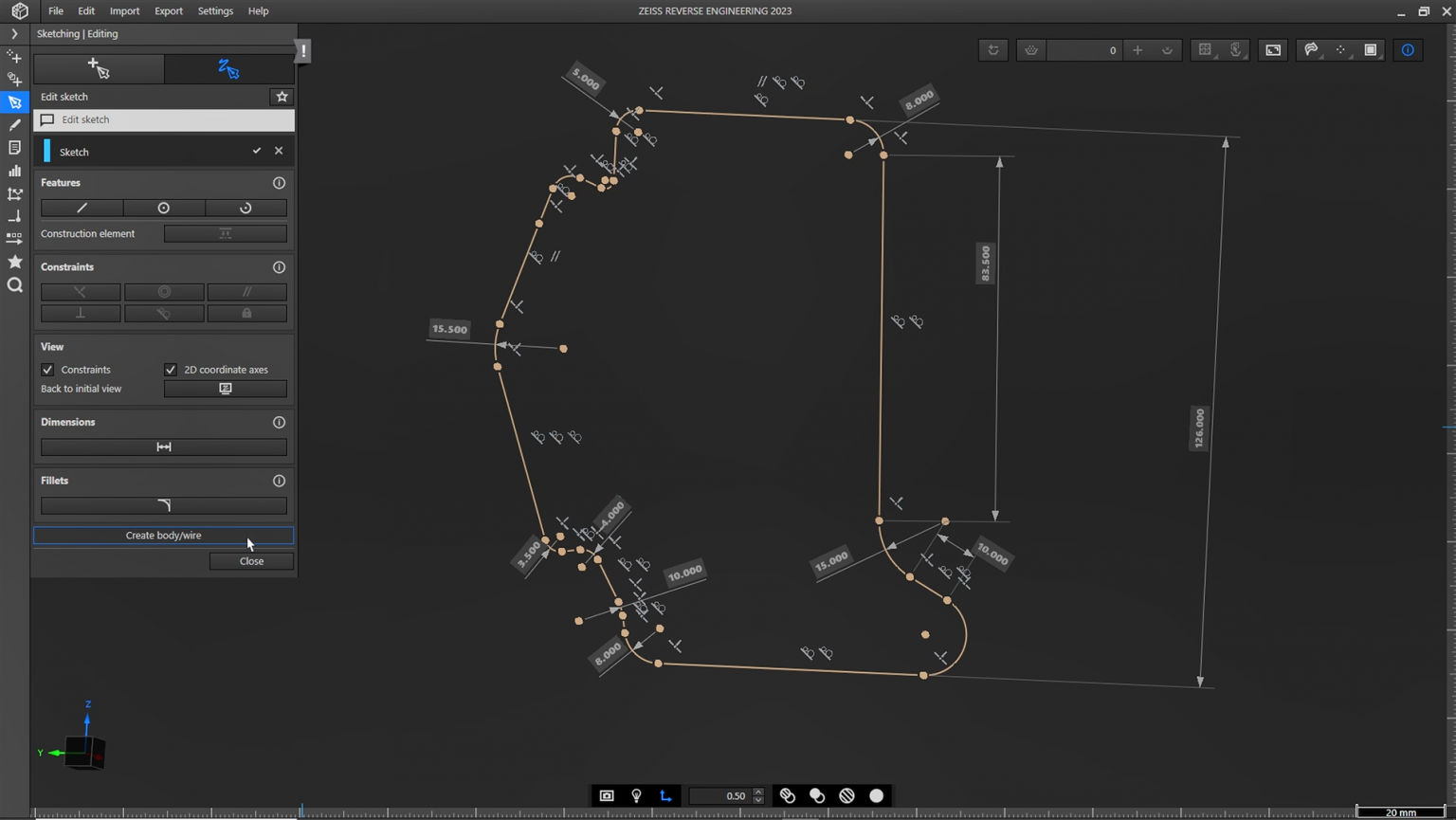Select the Circle feature tool
The height and width of the screenshot is (820, 1456).
pyautogui.click(x=163, y=208)
